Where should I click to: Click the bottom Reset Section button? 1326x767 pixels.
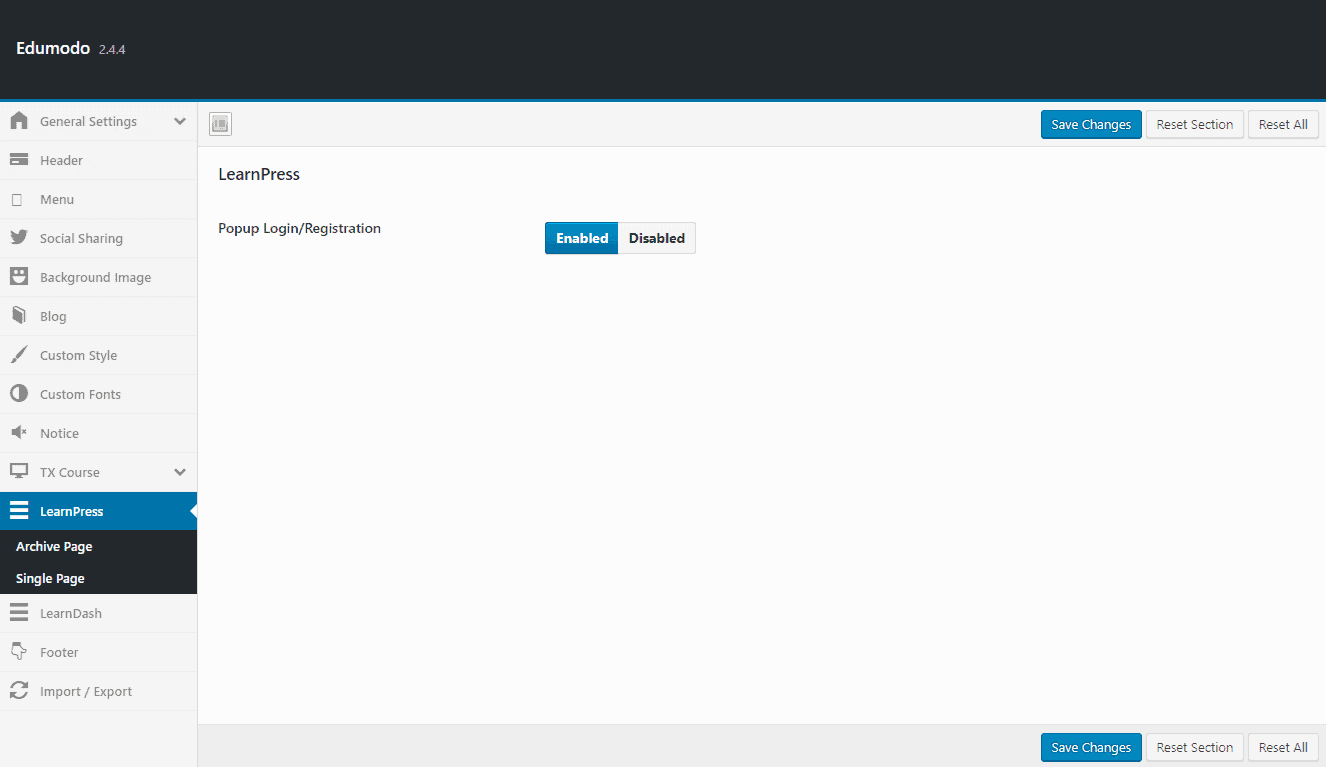click(1194, 747)
